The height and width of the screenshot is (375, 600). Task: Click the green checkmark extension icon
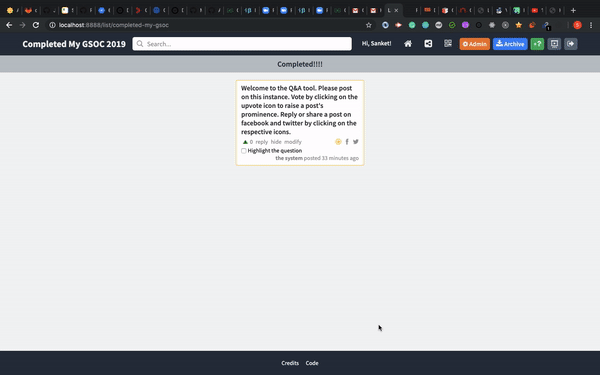coord(452,25)
